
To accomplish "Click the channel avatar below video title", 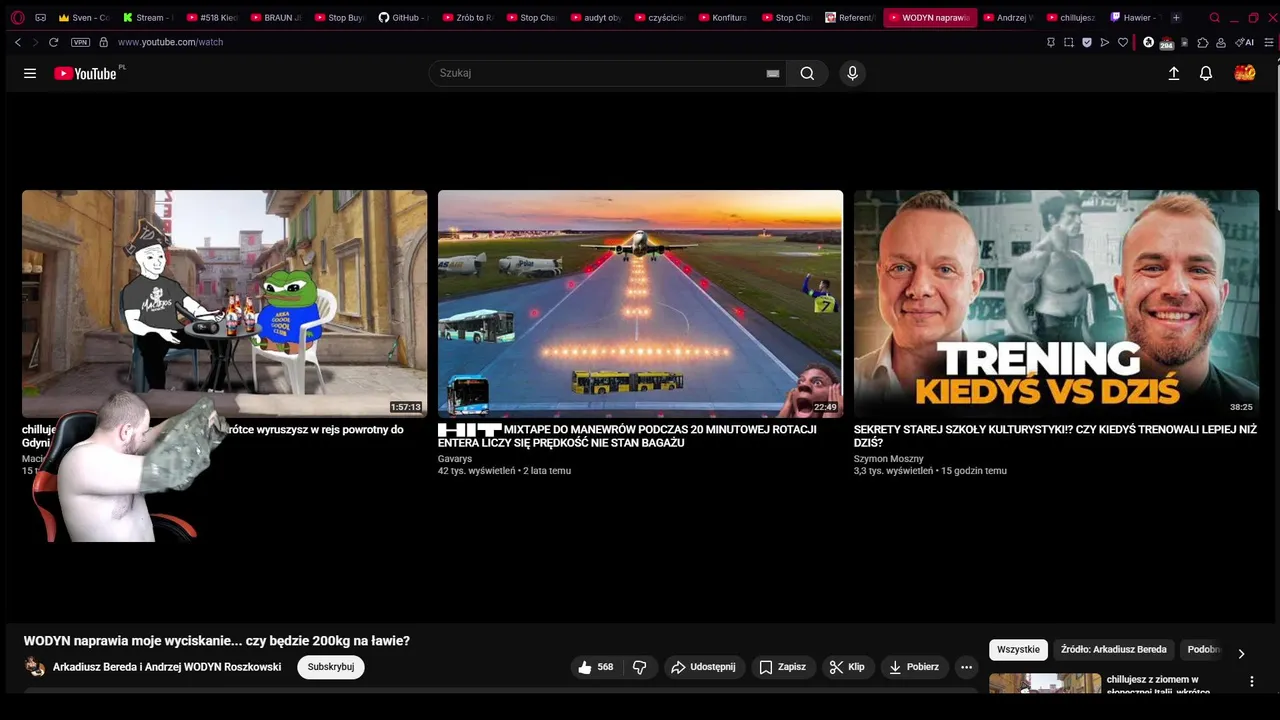I will [35, 667].
